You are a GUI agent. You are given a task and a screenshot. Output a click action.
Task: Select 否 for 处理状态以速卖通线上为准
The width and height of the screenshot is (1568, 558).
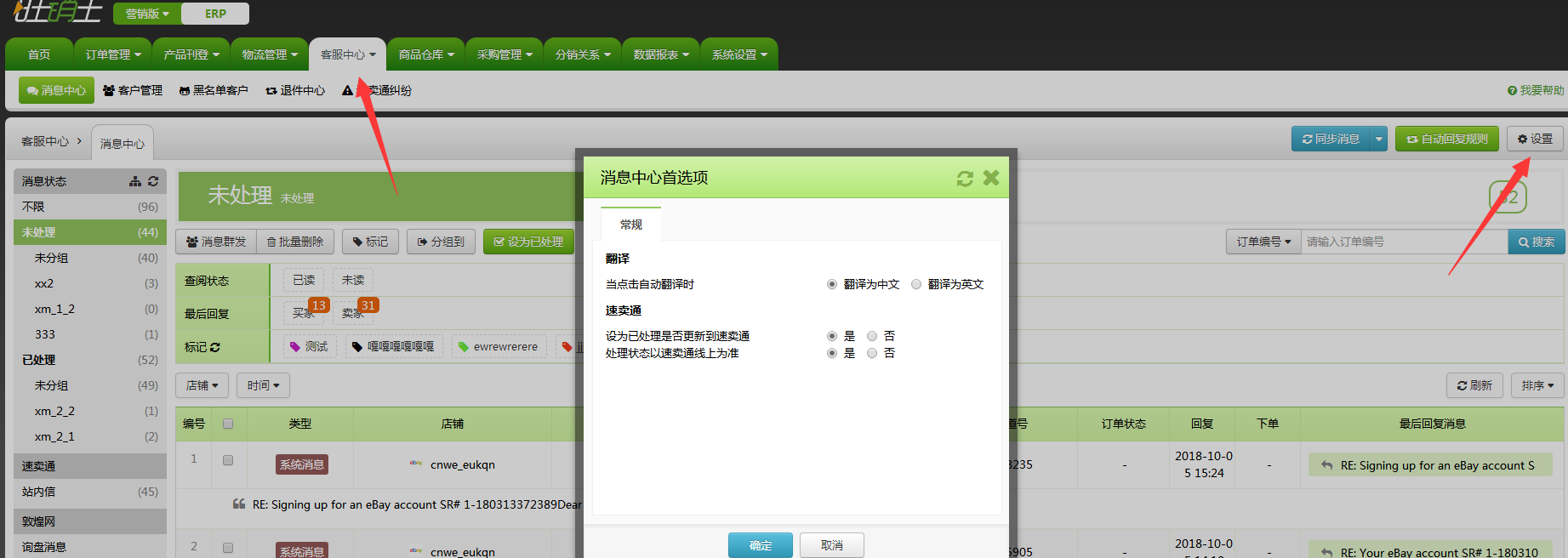click(x=872, y=353)
